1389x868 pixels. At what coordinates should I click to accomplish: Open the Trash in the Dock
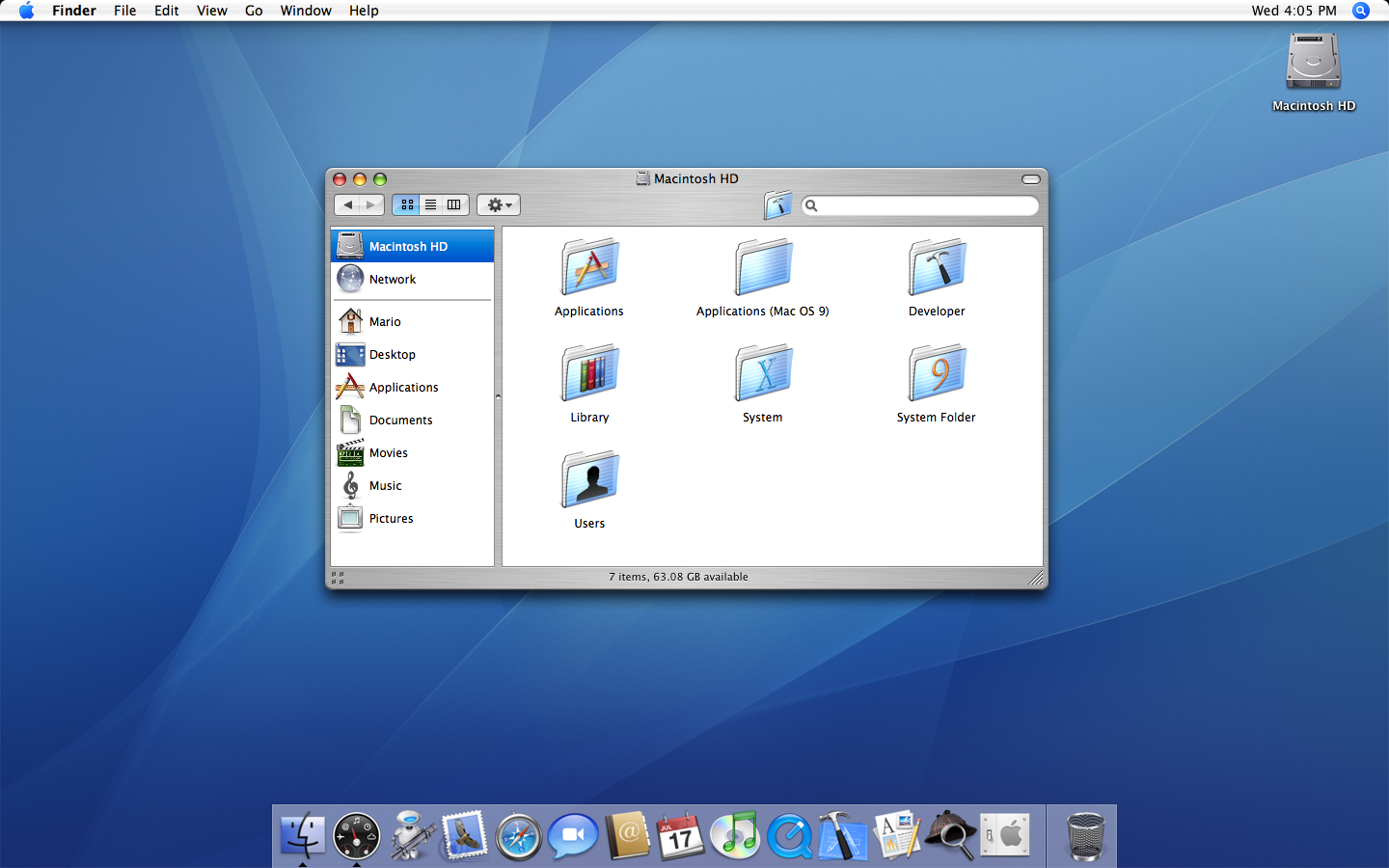[1086, 836]
